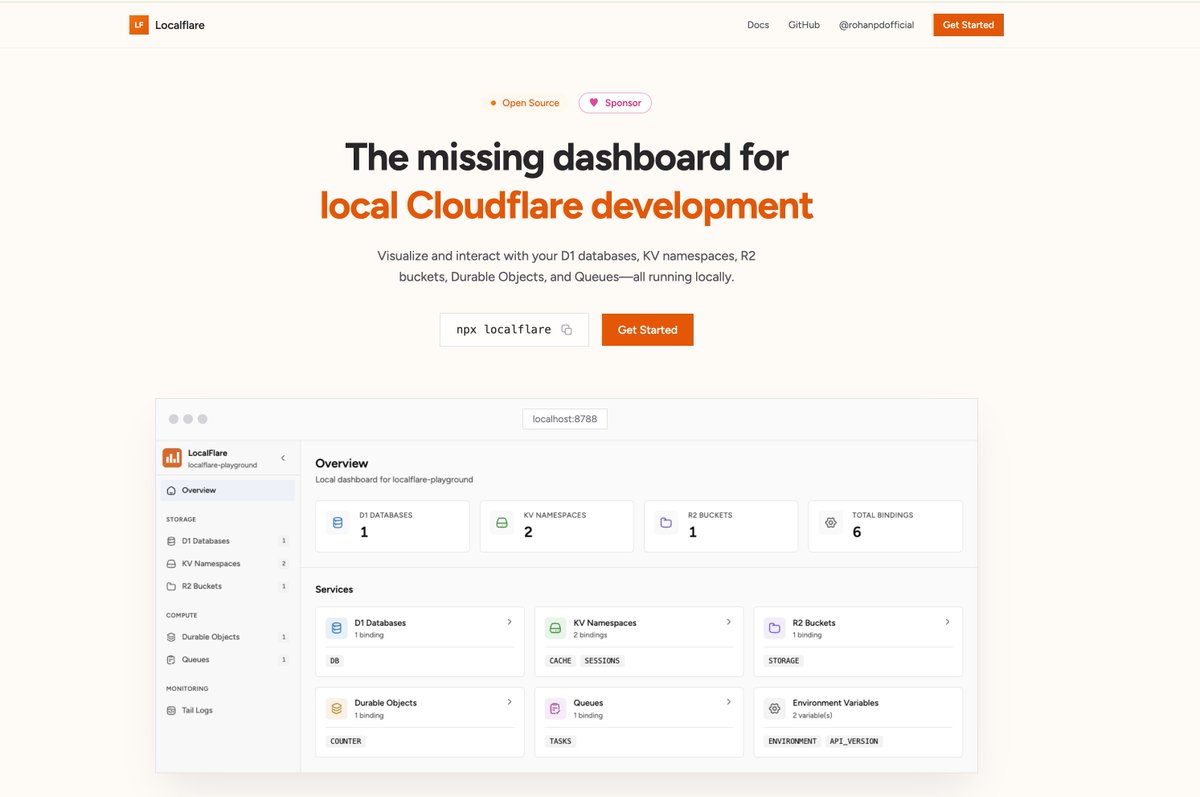Open Durable Objects service card arrow
The height and width of the screenshot is (797, 1200).
coord(509,702)
